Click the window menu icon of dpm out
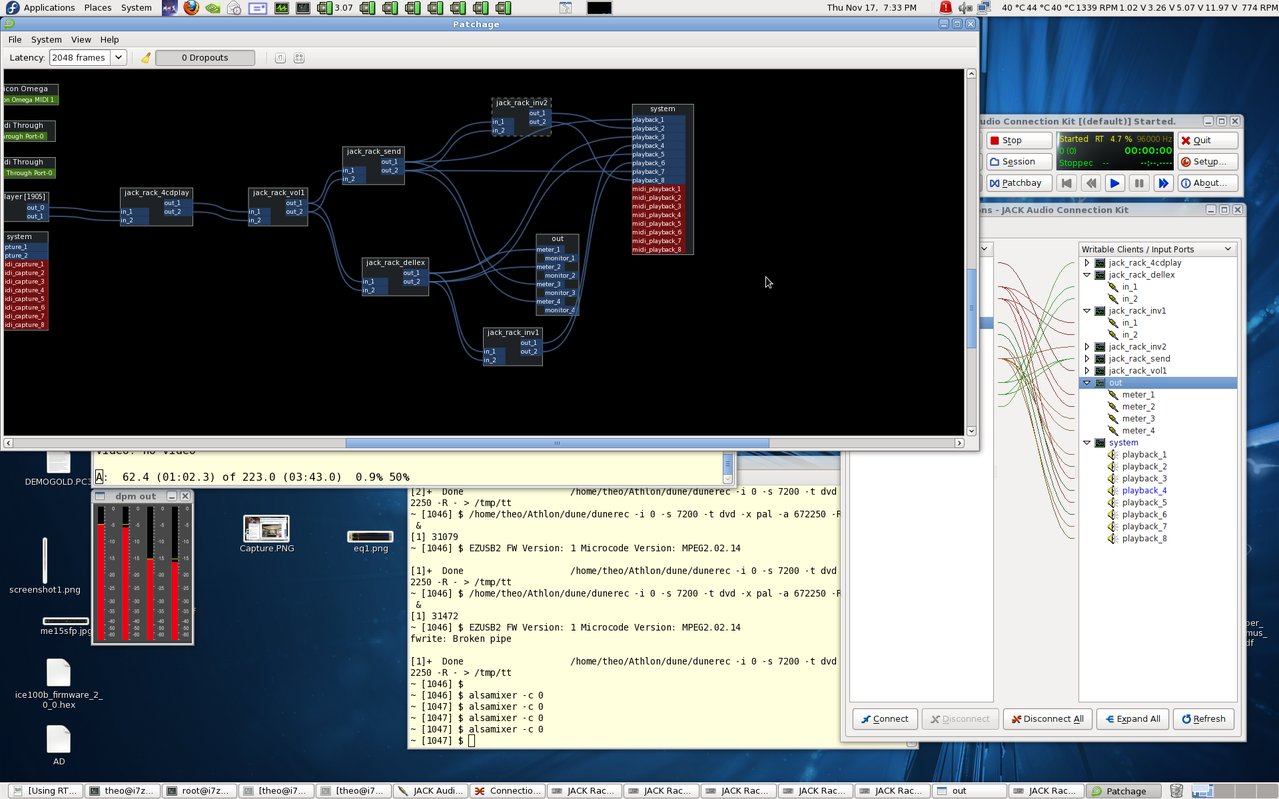 click(x=100, y=496)
